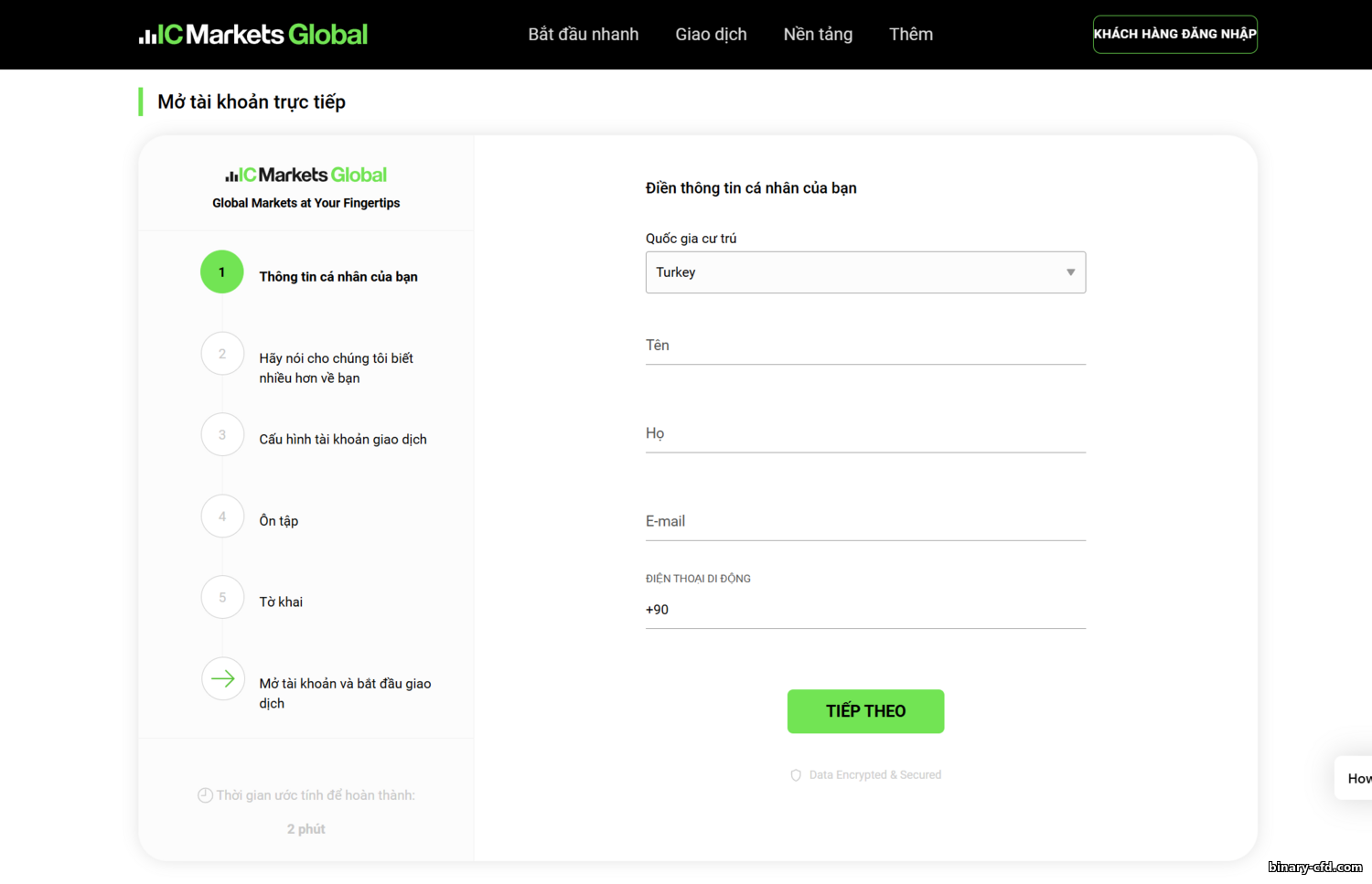Open the Nền tảng menu

(818, 35)
